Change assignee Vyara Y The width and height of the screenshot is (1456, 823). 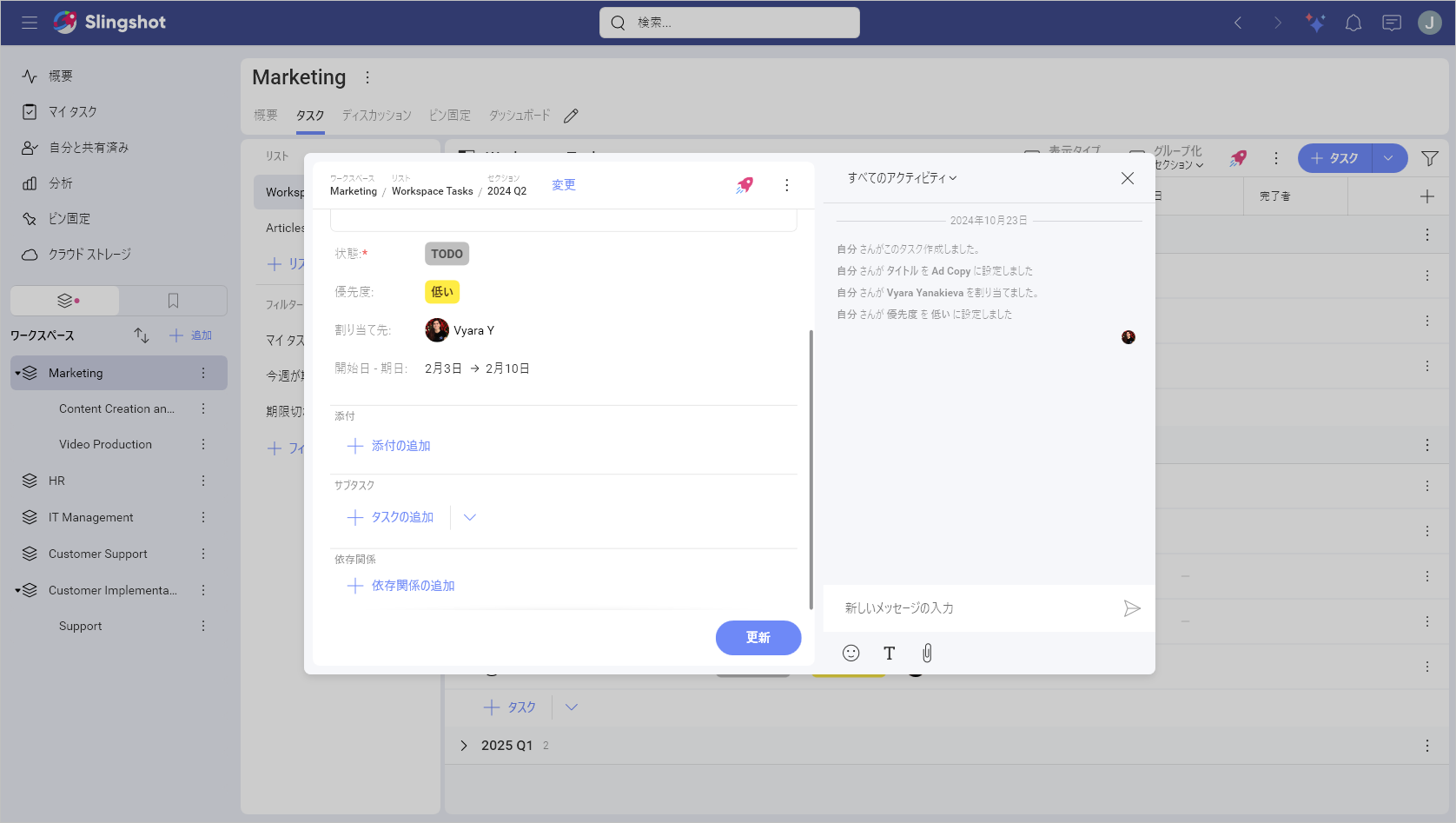[460, 330]
